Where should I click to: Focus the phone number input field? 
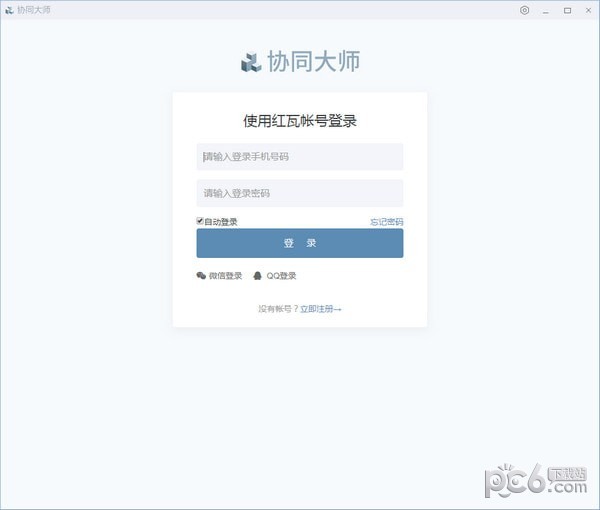(x=300, y=156)
